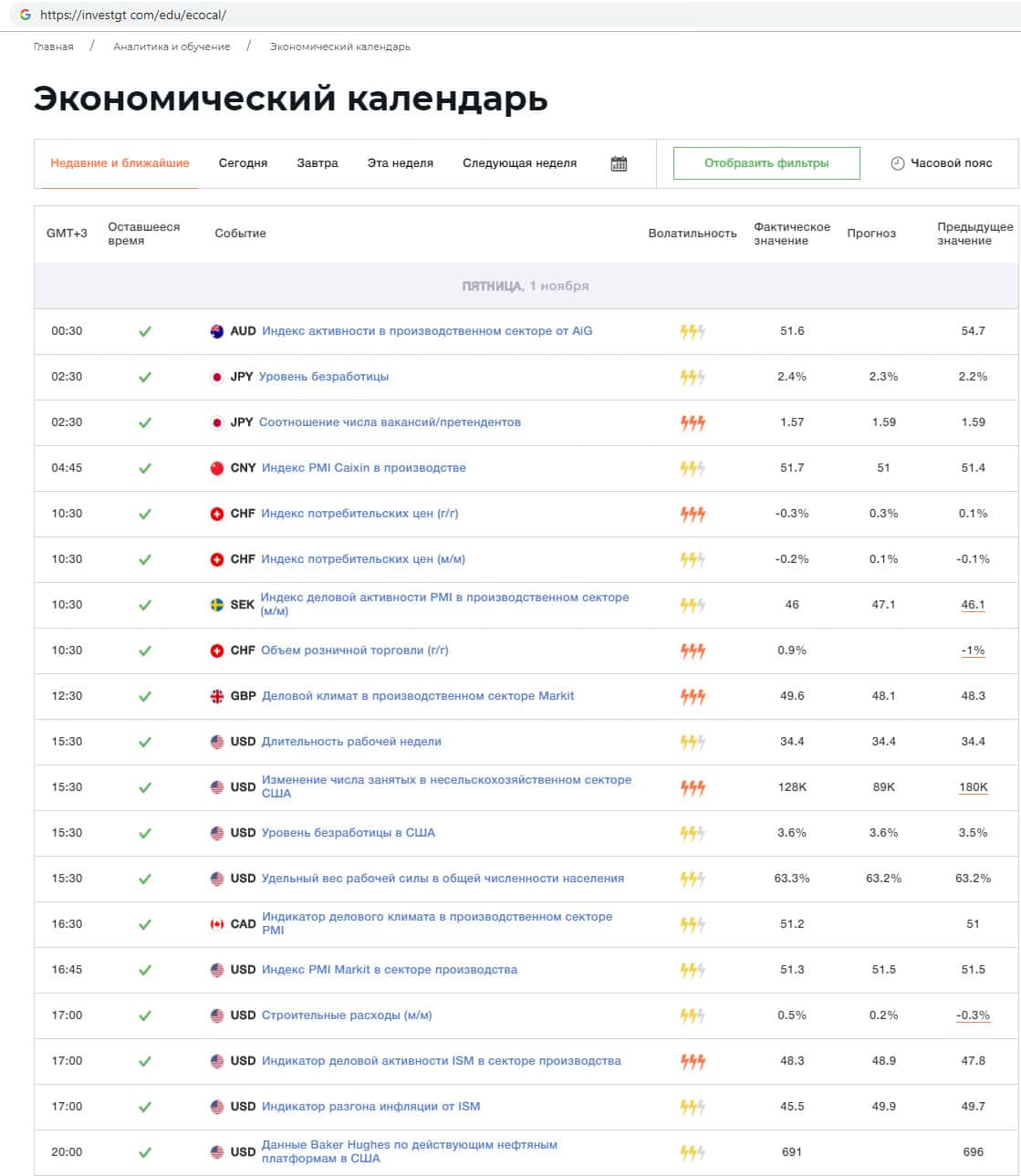The width and height of the screenshot is (1021, 1176).
Task: Open Индекс активности в производственном секторе от AiG
Action: pyautogui.click(x=427, y=331)
